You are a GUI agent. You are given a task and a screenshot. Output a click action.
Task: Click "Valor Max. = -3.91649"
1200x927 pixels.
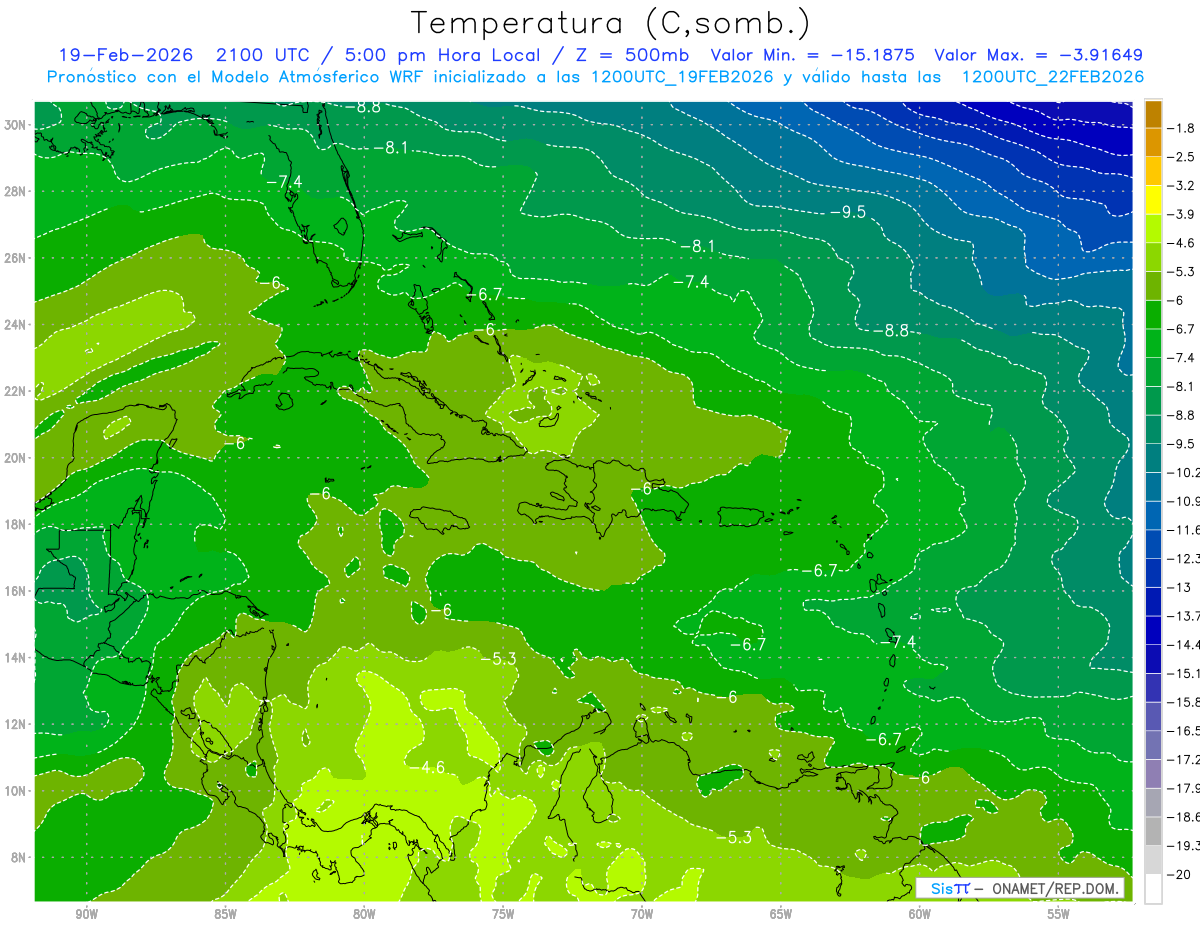click(x=1038, y=55)
